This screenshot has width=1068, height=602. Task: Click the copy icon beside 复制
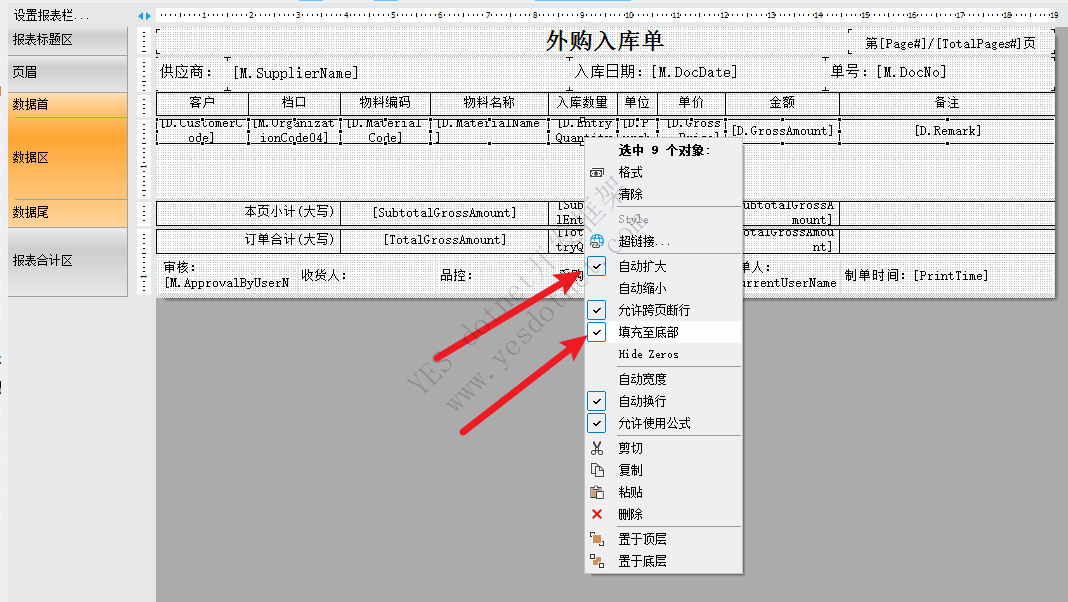pos(597,470)
